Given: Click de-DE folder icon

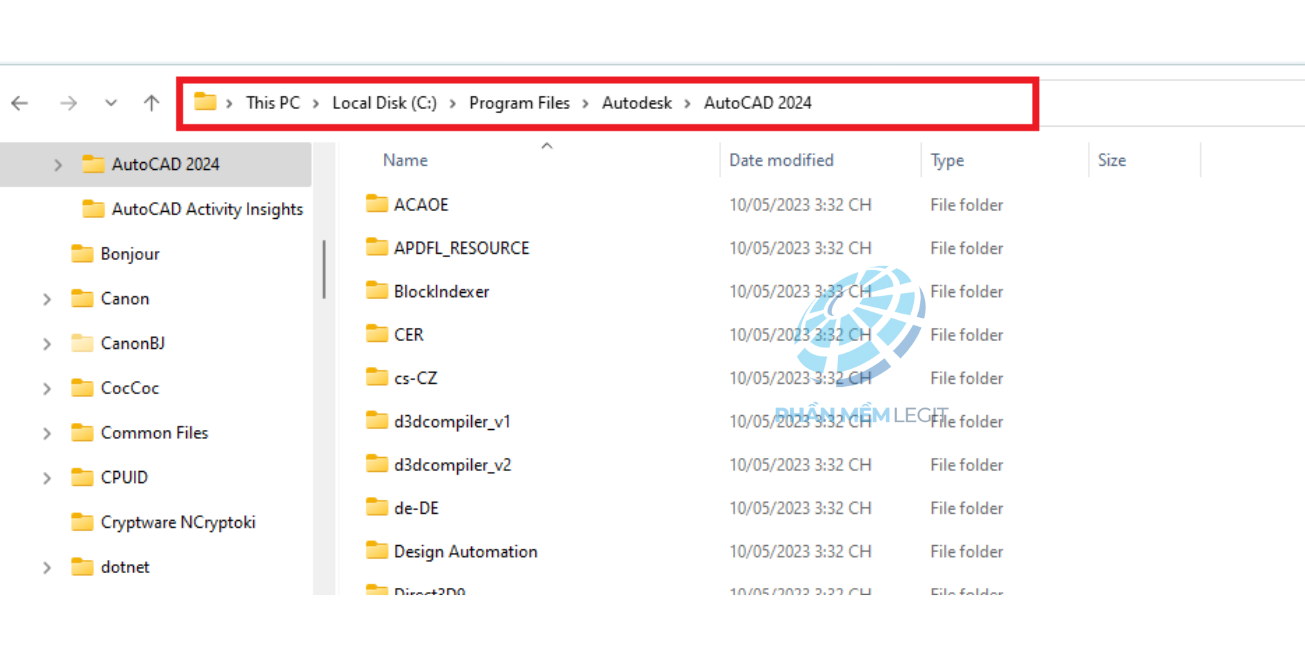Looking at the screenshot, I should pos(377,508).
